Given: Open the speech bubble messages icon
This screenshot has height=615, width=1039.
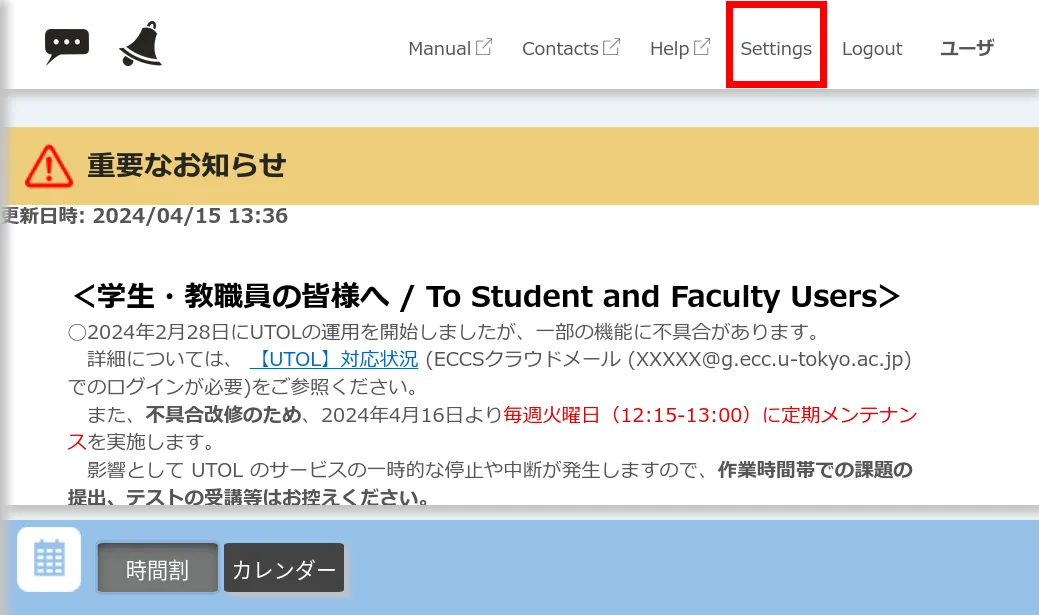Looking at the screenshot, I should coord(66,44).
